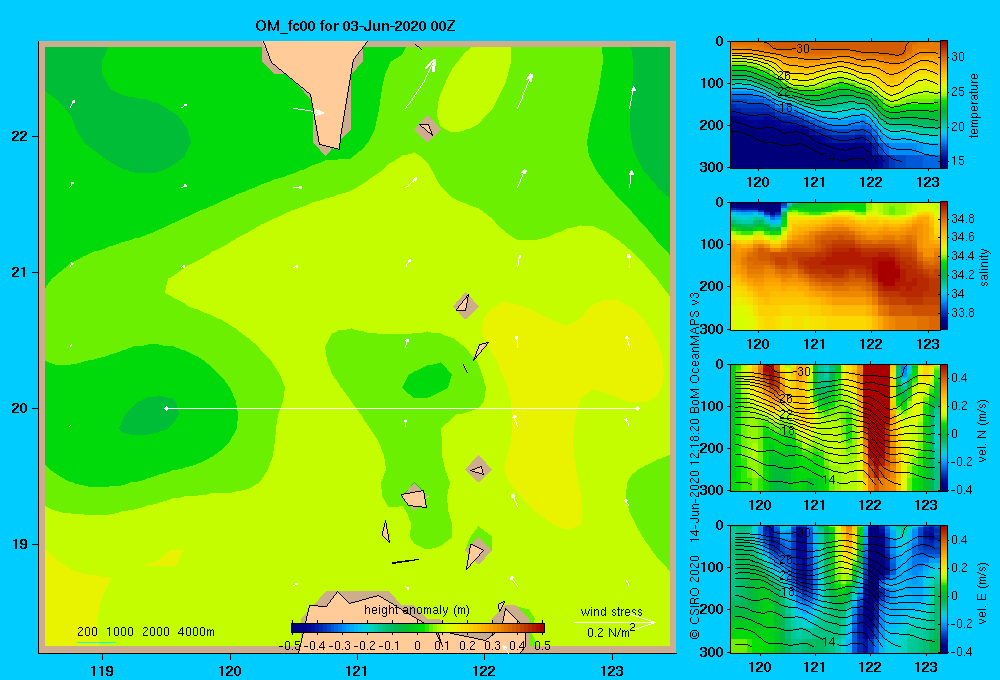Click the 'wind stress' legend label
This screenshot has height=680, width=1000.
pos(611,611)
